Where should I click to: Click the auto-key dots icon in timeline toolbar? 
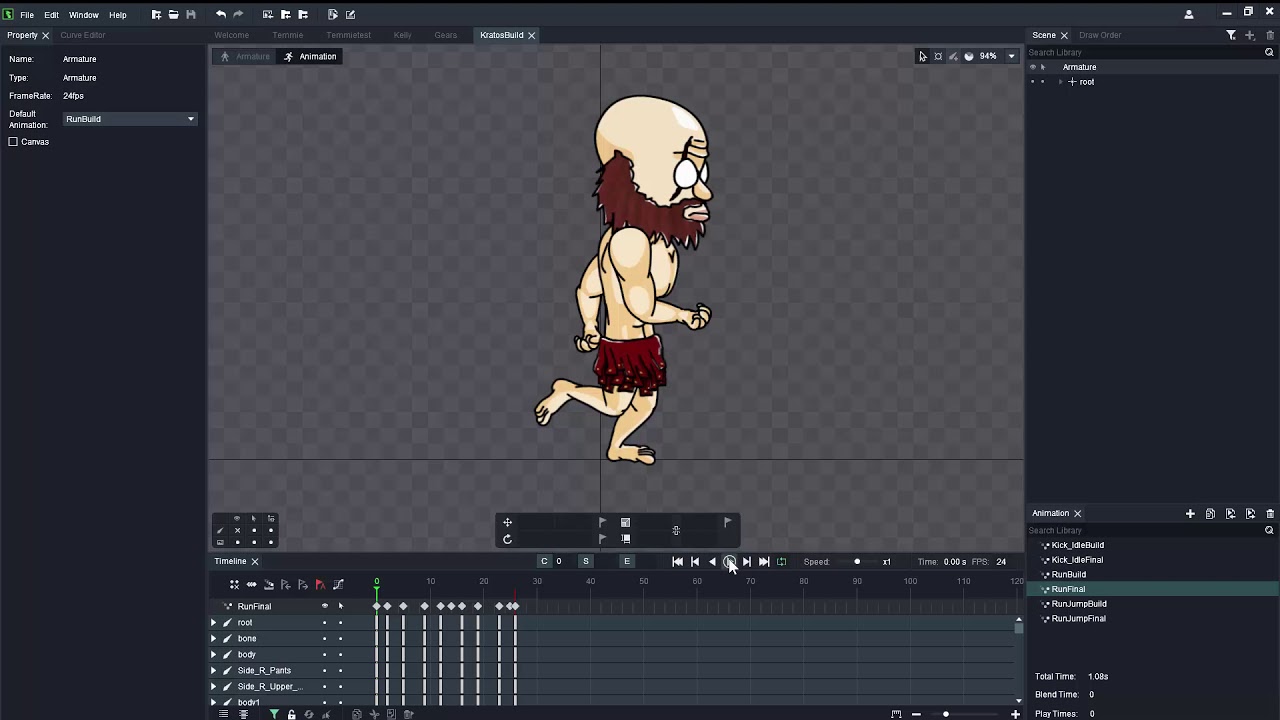tap(234, 584)
